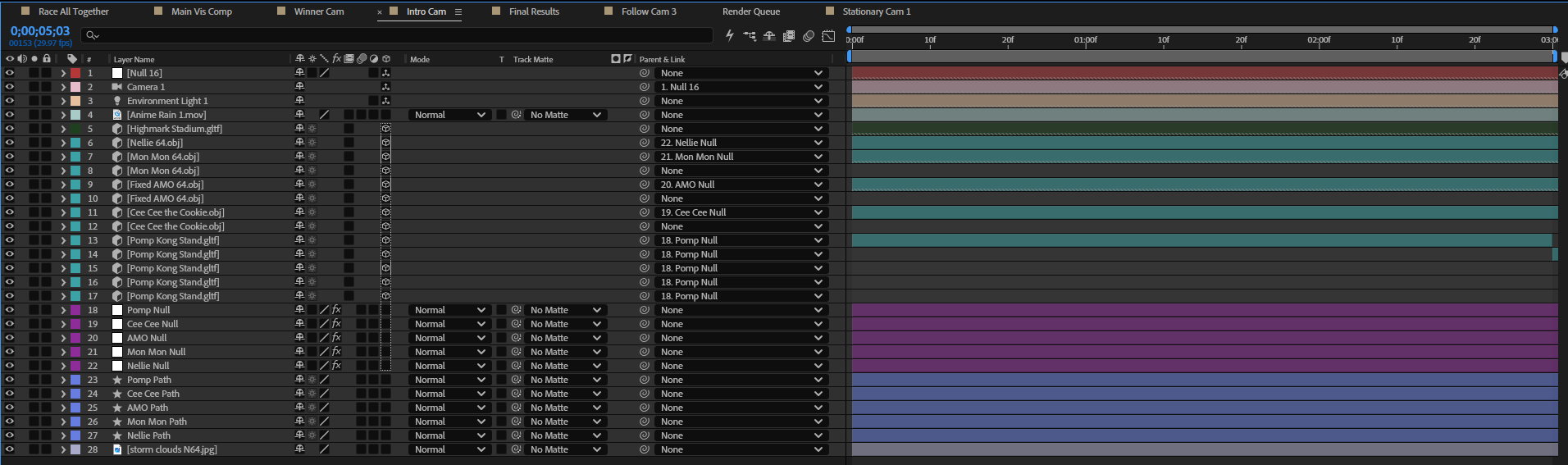1568x465 pixels.
Task: Click the Mode column header
Action: pos(420,59)
